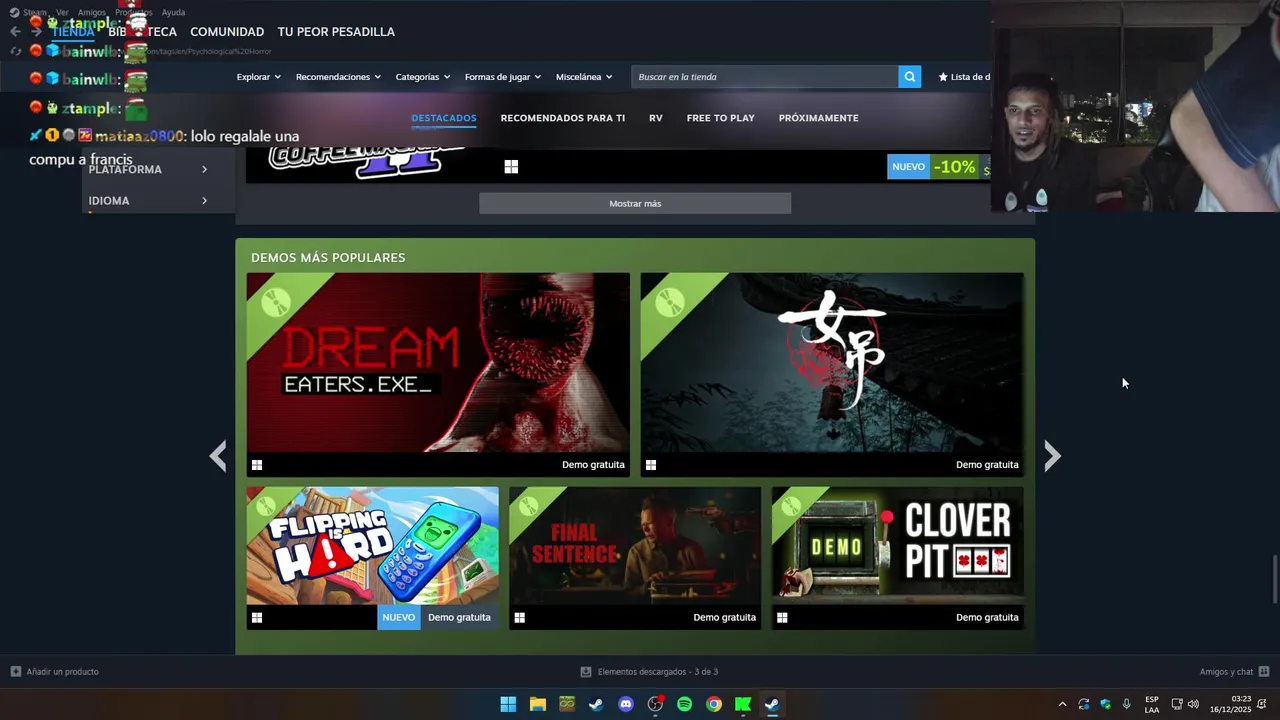Switch to the COMUNIDAD section
The image size is (1280, 720).
[x=227, y=32]
